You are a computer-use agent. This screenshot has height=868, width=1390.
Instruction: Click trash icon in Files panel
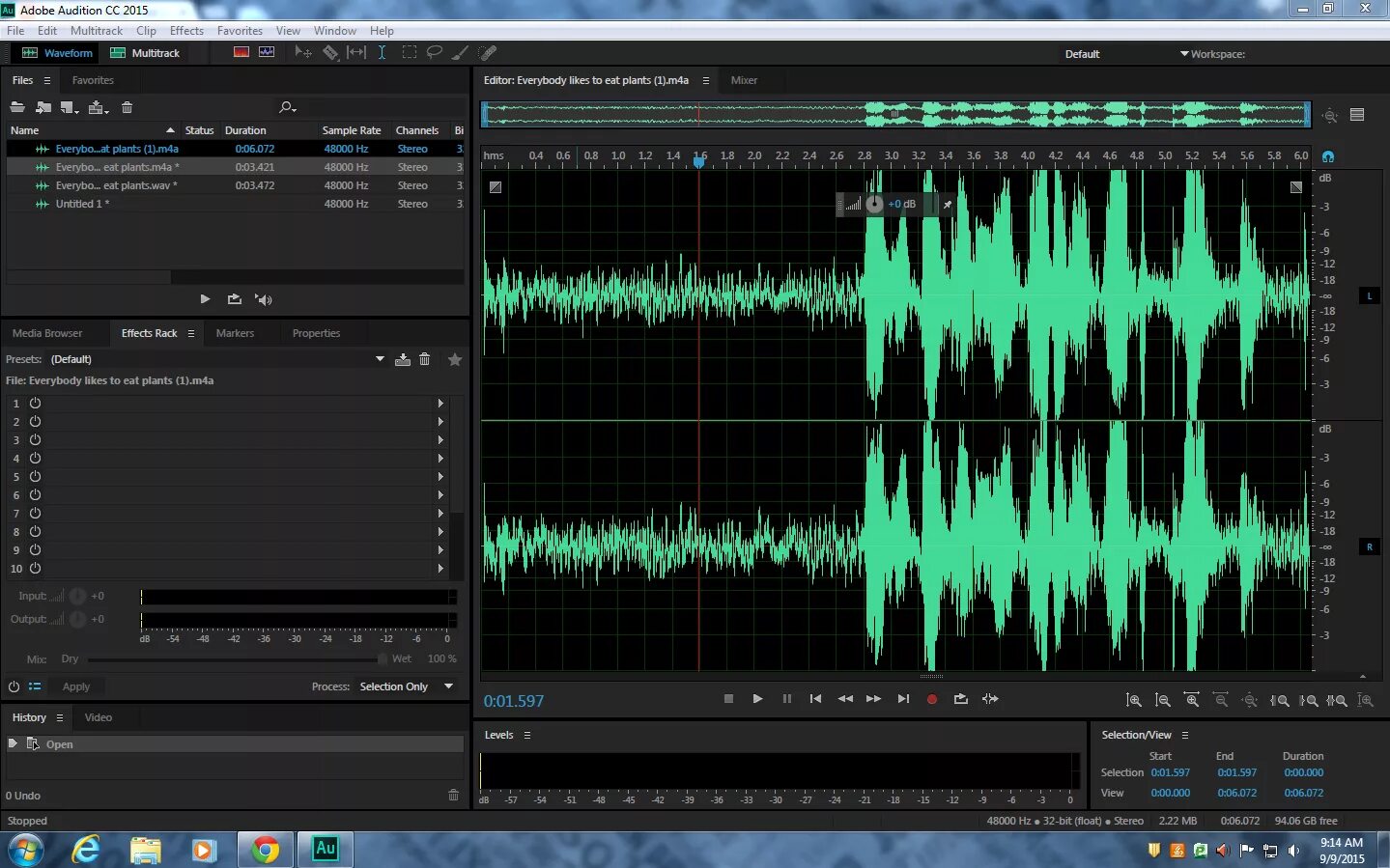127,107
